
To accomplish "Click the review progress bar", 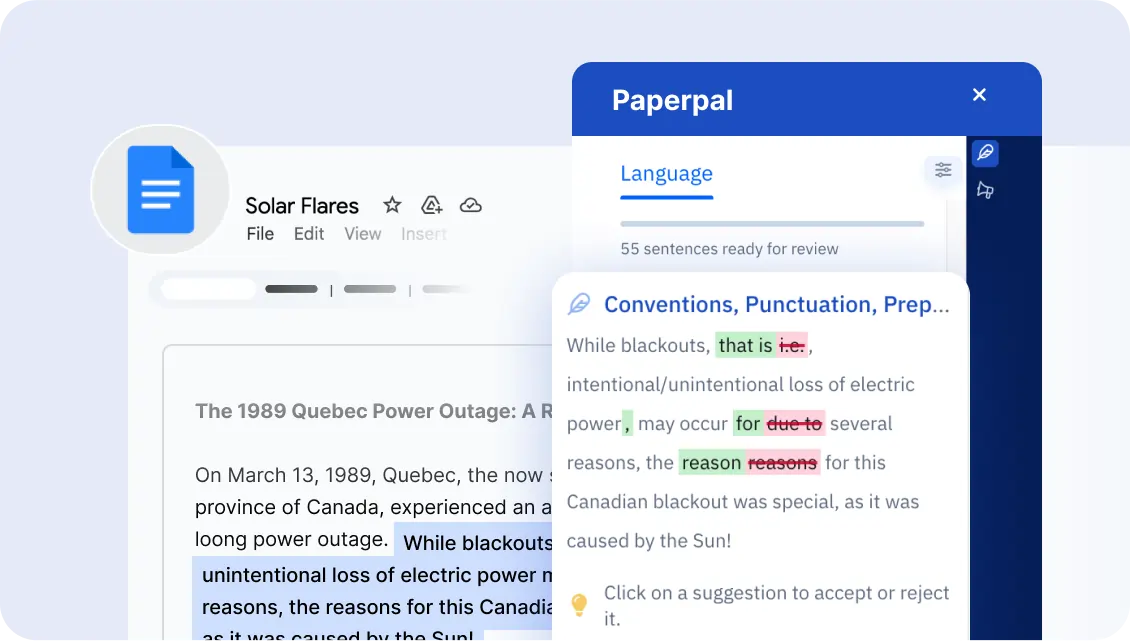I will [x=771, y=224].
